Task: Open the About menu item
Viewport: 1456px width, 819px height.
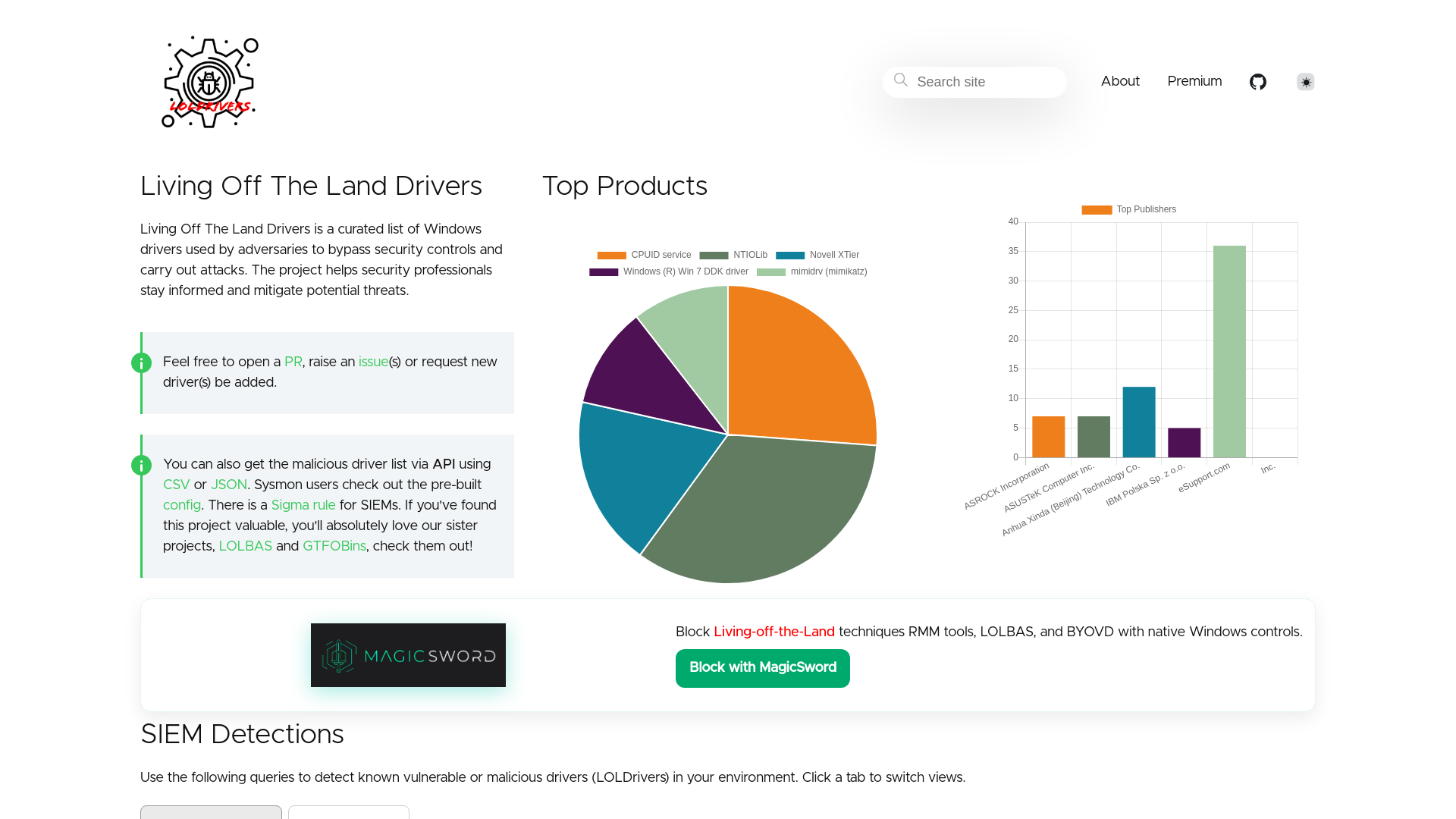Action: 1120,81
